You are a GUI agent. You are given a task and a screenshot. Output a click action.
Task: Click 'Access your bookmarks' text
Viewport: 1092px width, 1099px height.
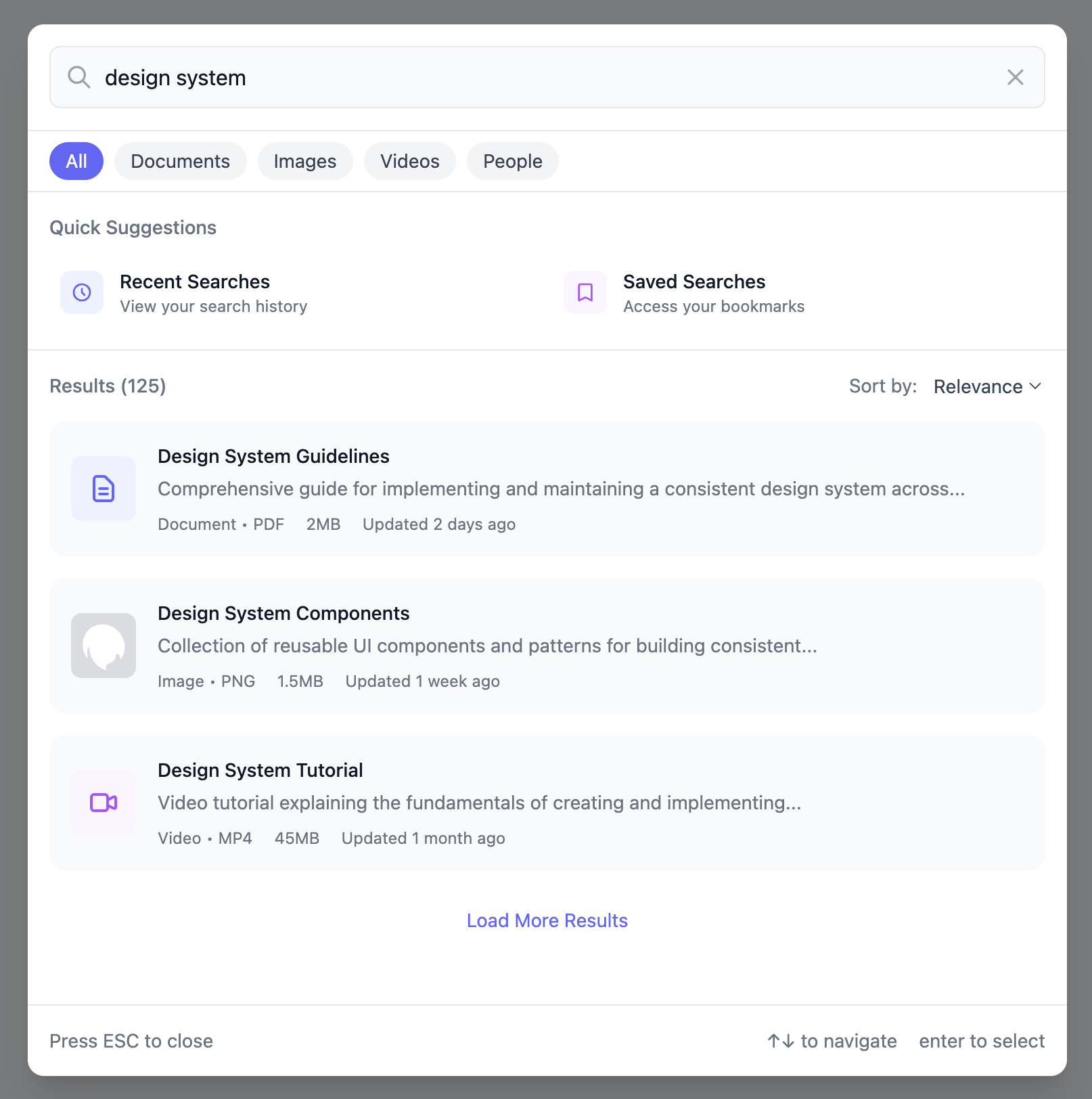click(x=714, y=307)
